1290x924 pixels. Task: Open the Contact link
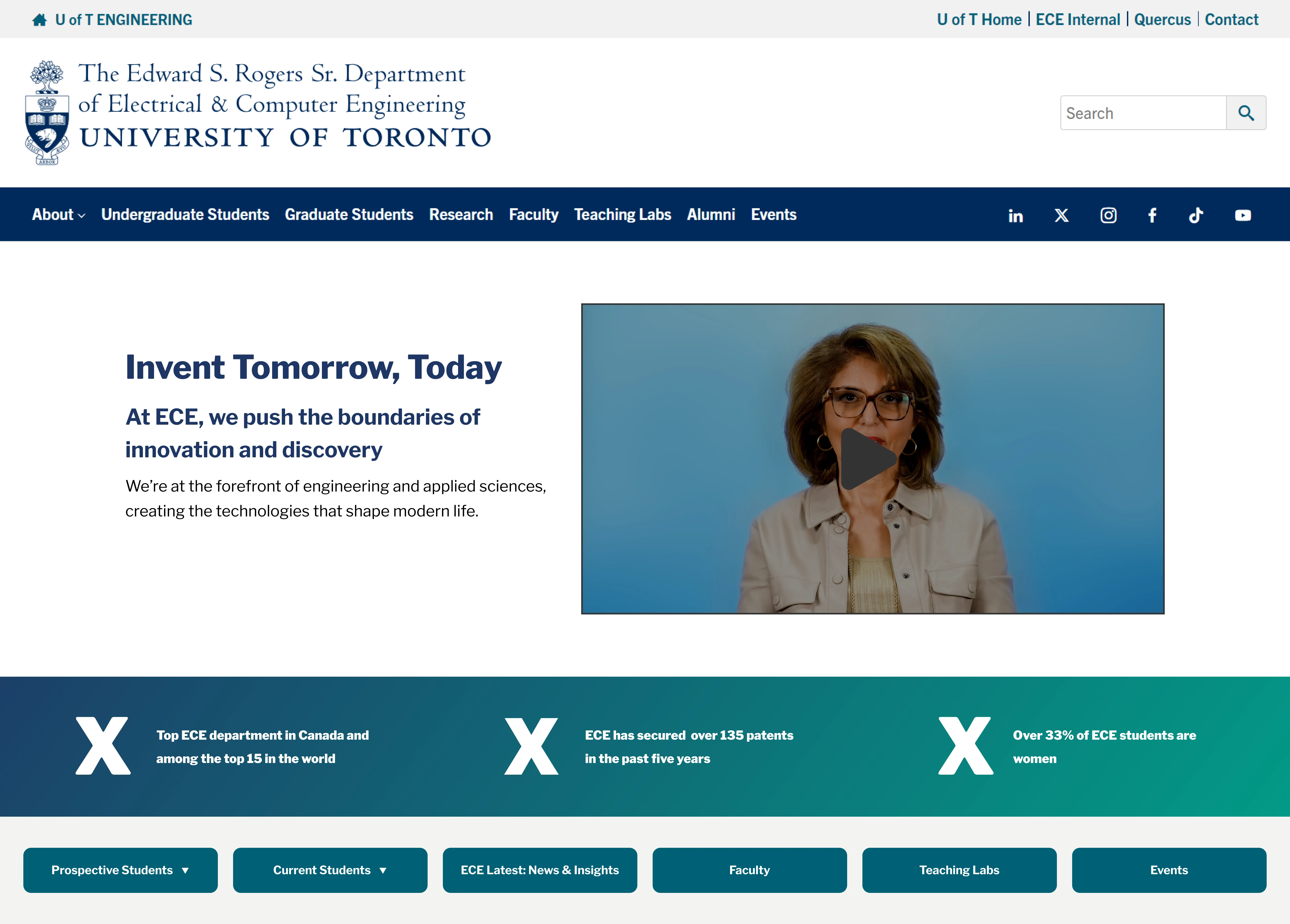[1231, 20]
